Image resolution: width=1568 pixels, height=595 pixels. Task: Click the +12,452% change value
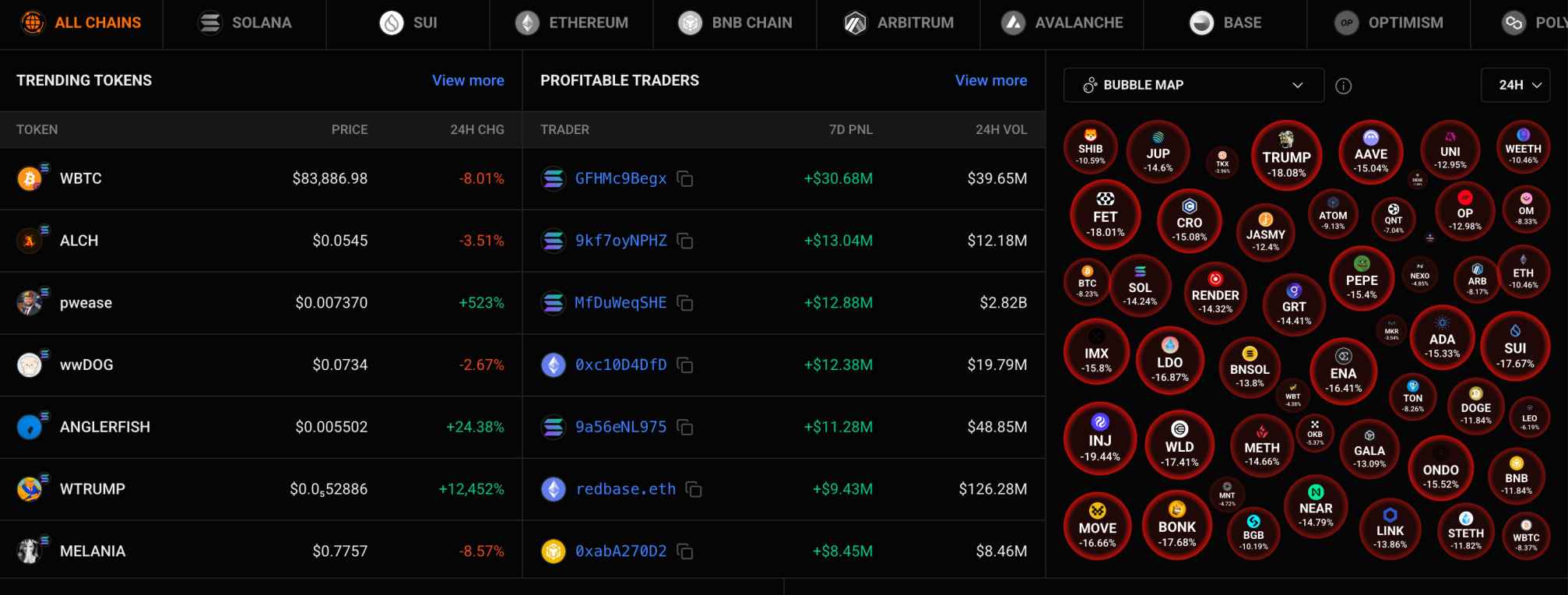(471, 489)
